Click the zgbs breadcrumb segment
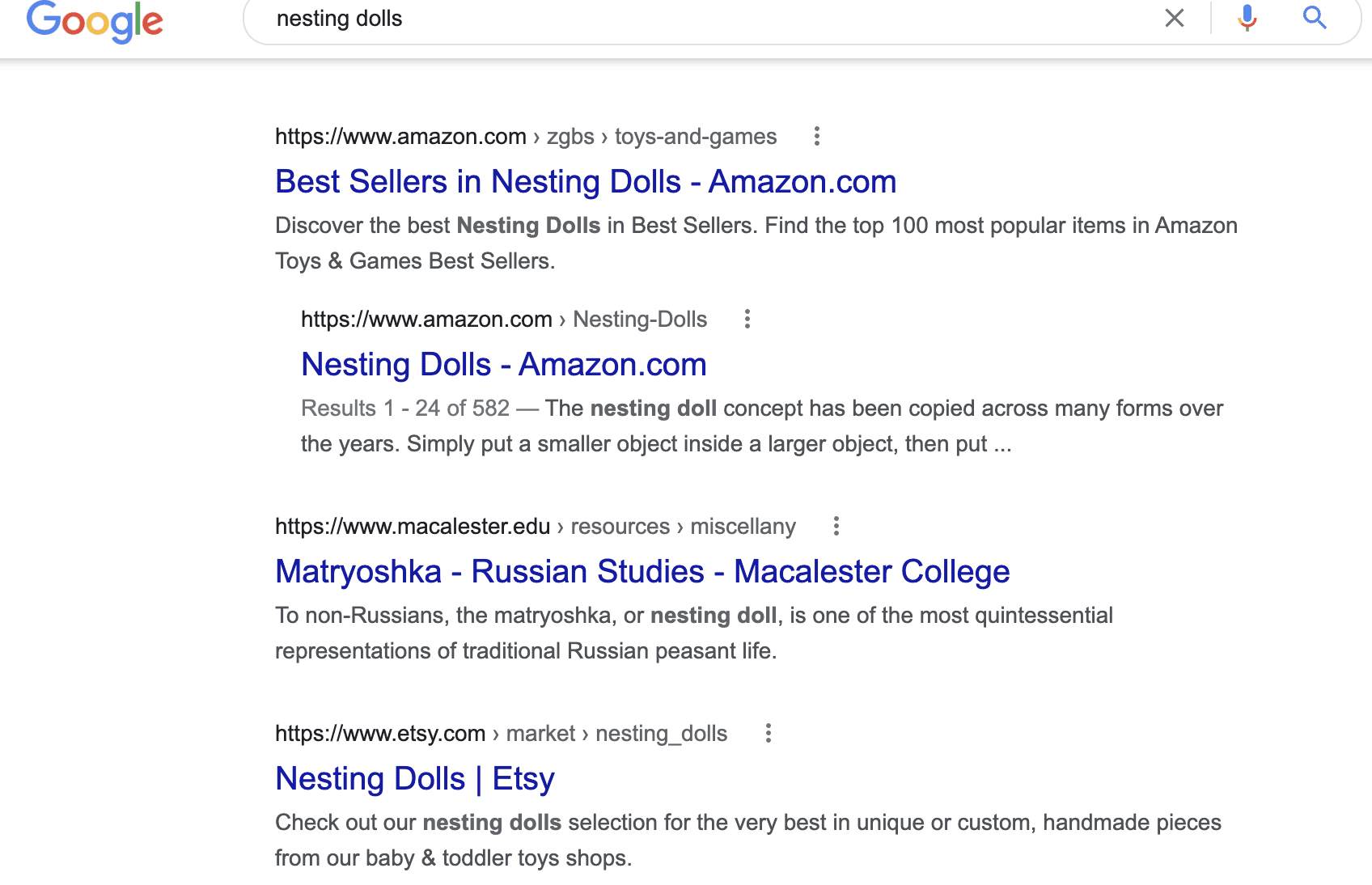This screenshot has height=885, width=1372. (x=570, y=136)
